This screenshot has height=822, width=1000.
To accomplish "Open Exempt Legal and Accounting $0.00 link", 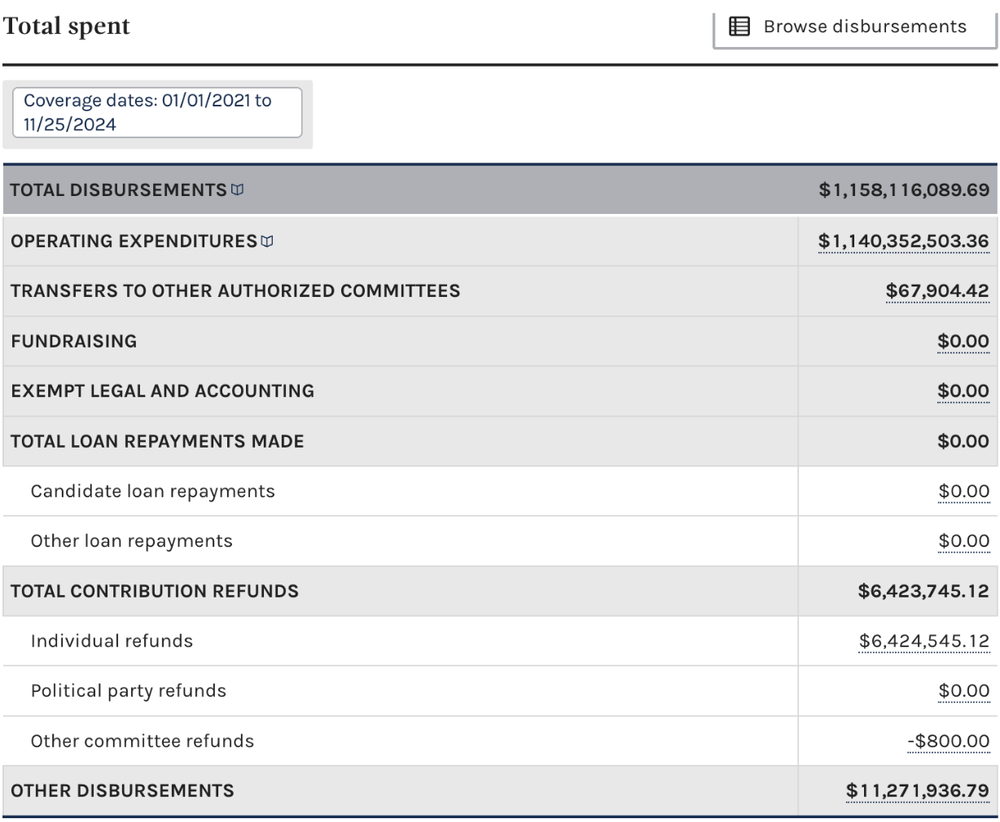I will click(963, 391).
